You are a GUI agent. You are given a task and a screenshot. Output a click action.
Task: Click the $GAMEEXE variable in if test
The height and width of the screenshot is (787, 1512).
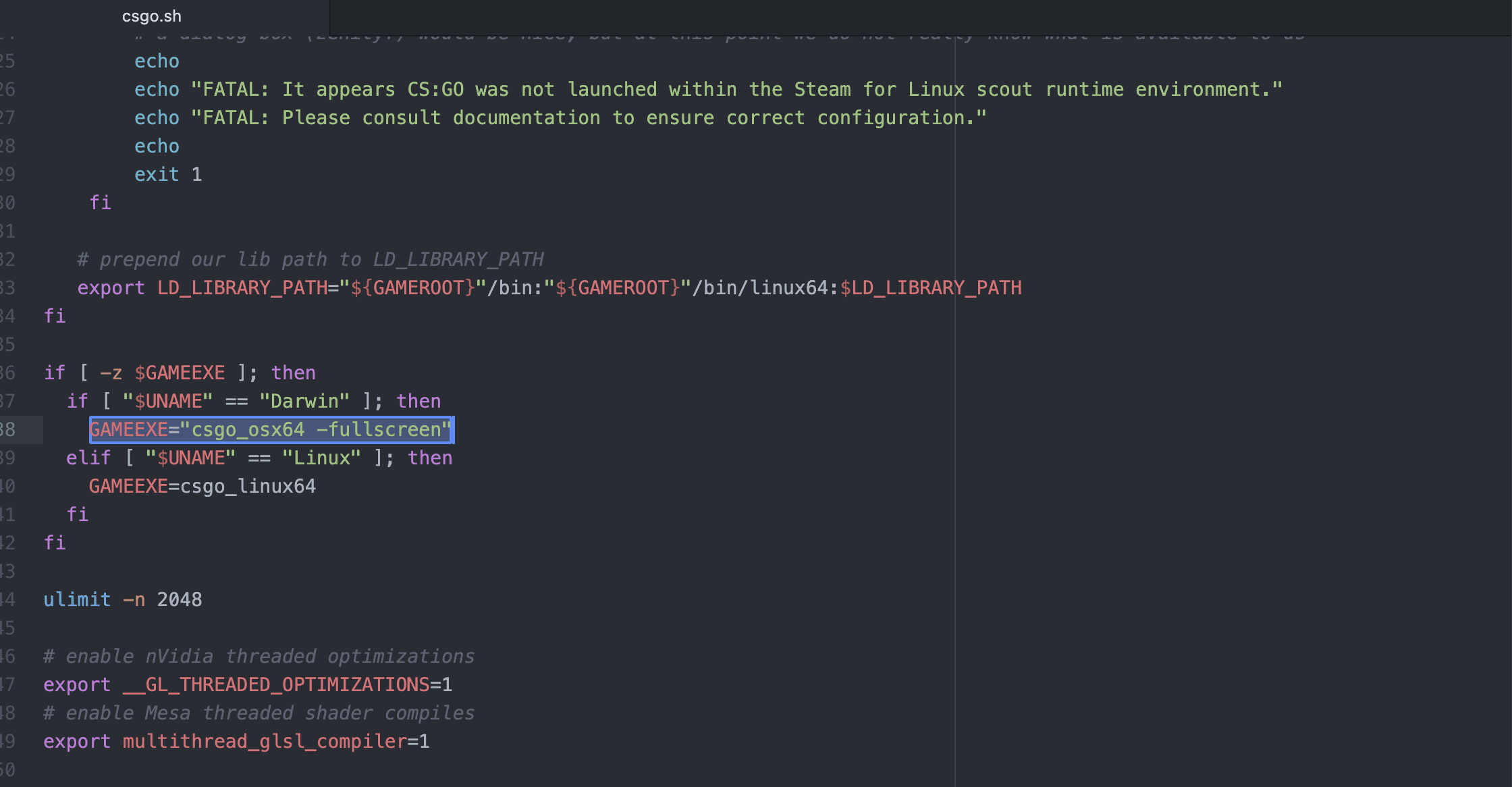tap(180, 373)
